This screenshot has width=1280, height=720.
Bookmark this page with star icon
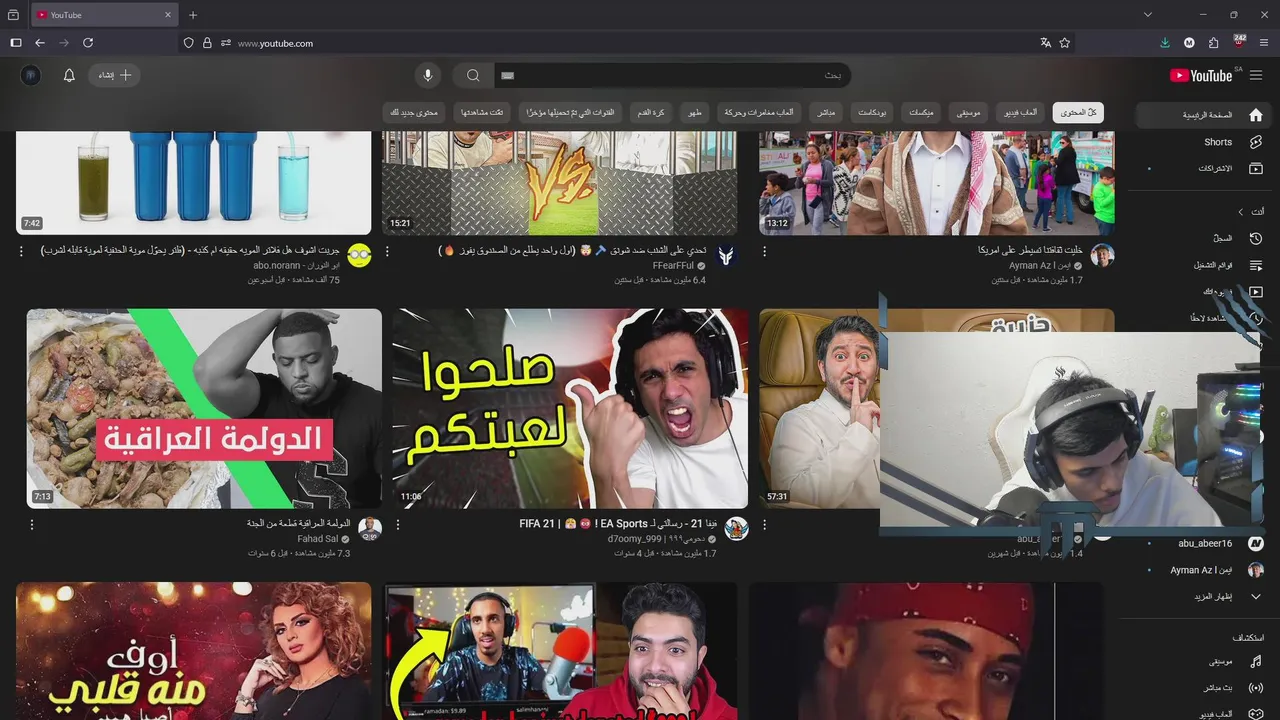tap(1065, 43)
